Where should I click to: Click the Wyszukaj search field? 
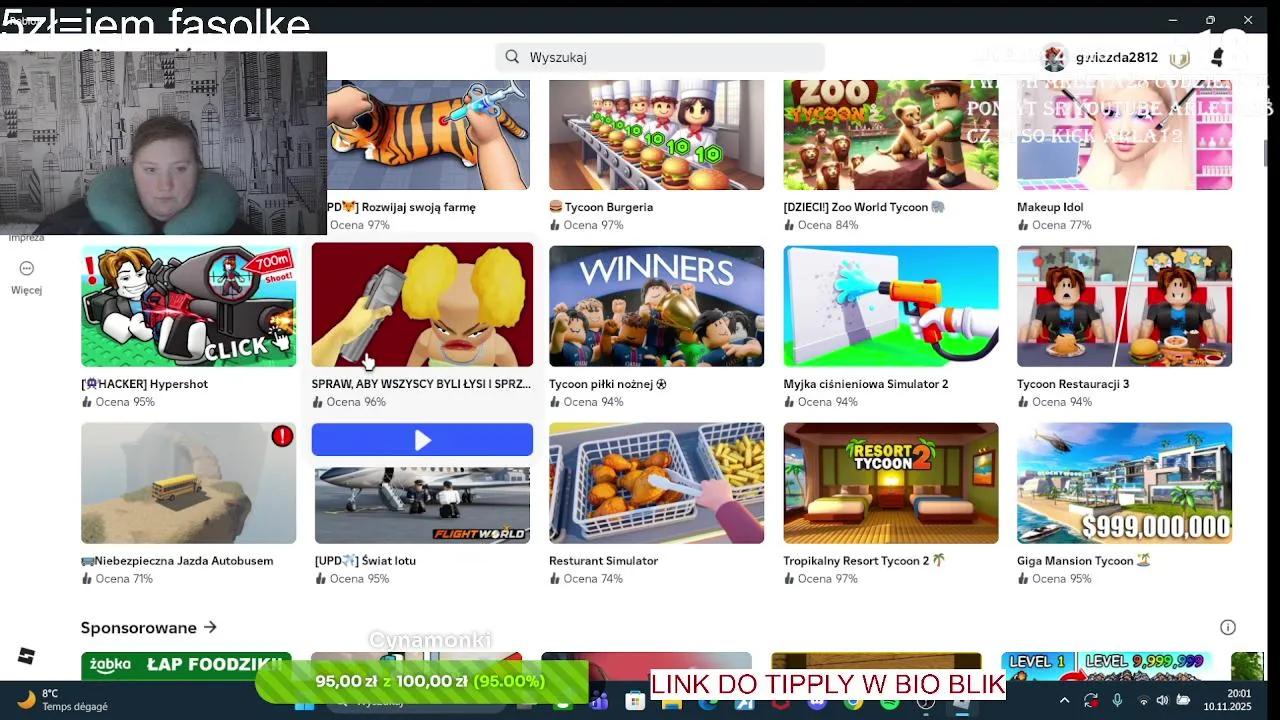pos(660,57)
